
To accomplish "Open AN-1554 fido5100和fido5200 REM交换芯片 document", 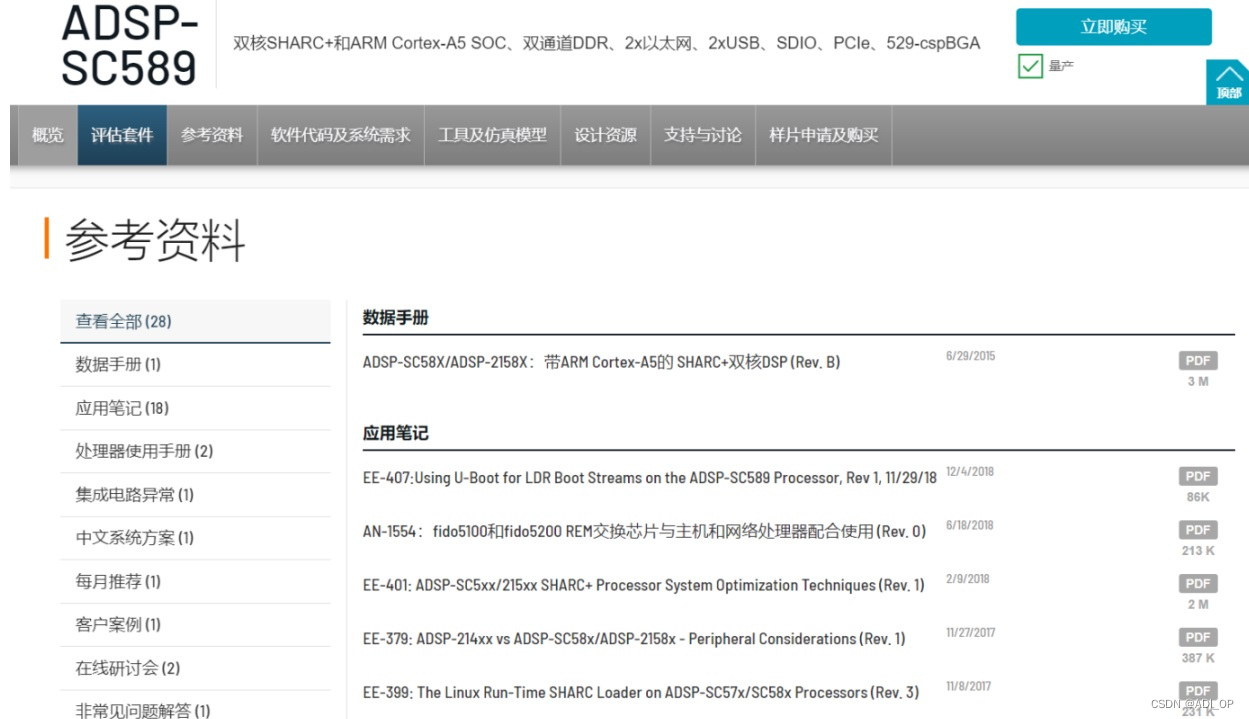I will 644,531.
